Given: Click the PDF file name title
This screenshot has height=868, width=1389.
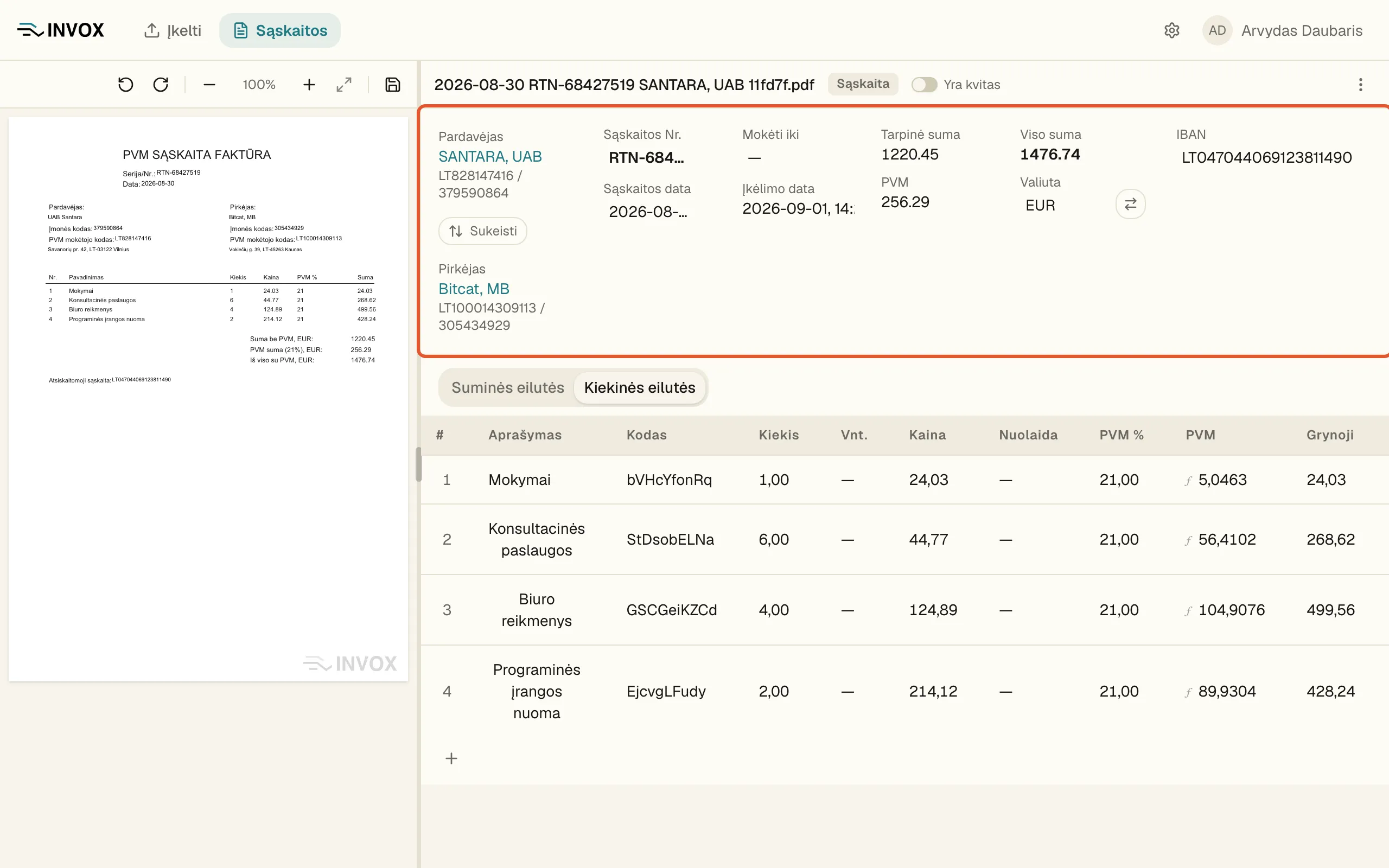Looking at the screenshot, I should coord(624,85).
